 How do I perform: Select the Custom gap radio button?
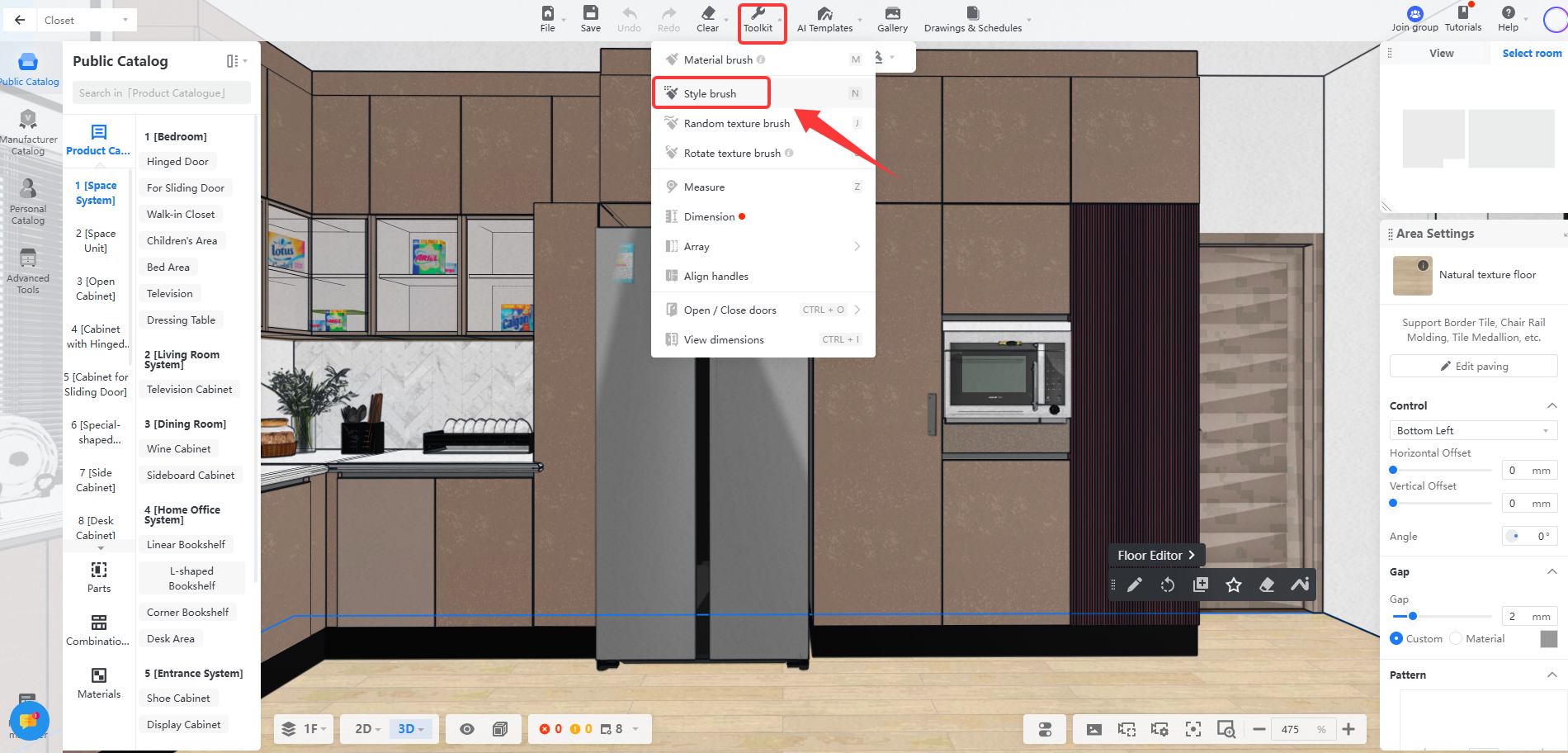pos(1396,639)
